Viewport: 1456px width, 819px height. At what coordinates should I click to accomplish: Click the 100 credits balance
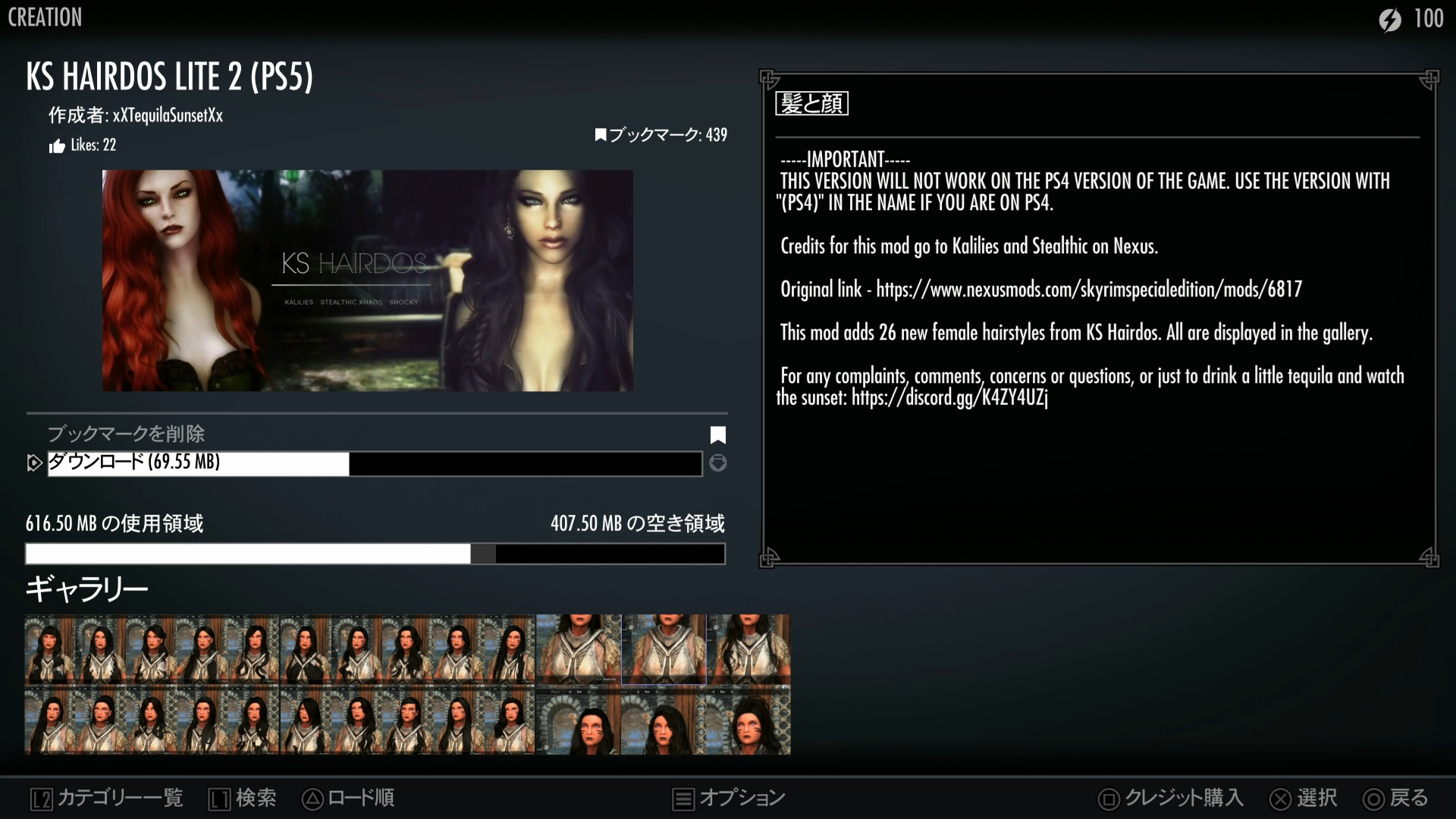pos(1429,18)
